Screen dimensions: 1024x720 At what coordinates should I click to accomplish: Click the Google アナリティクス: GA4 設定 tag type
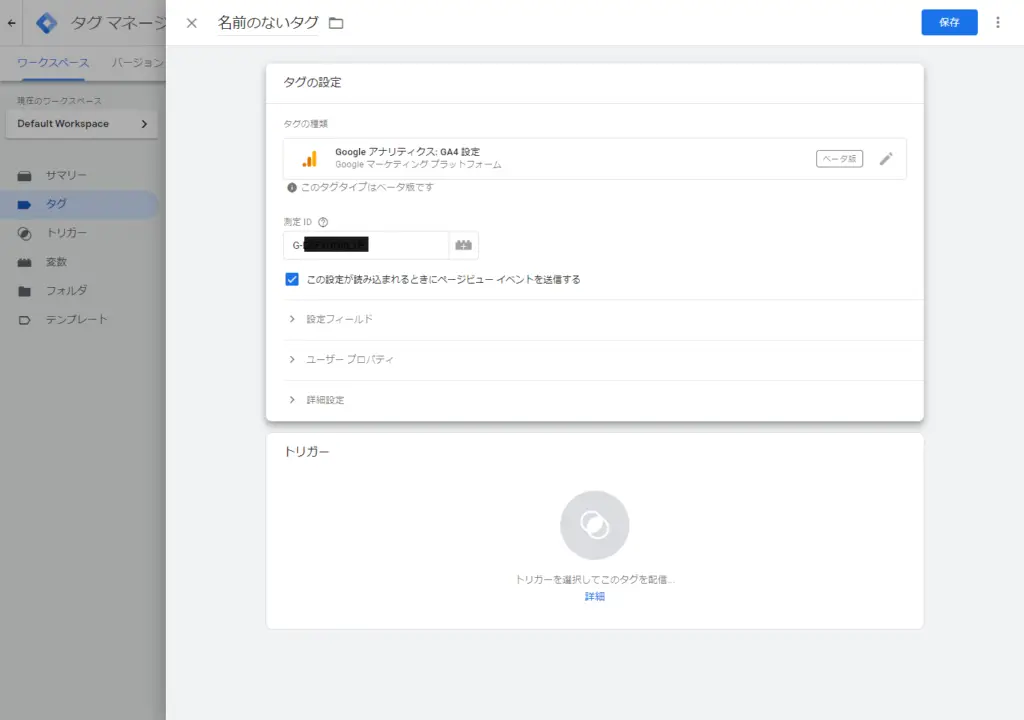594,159
